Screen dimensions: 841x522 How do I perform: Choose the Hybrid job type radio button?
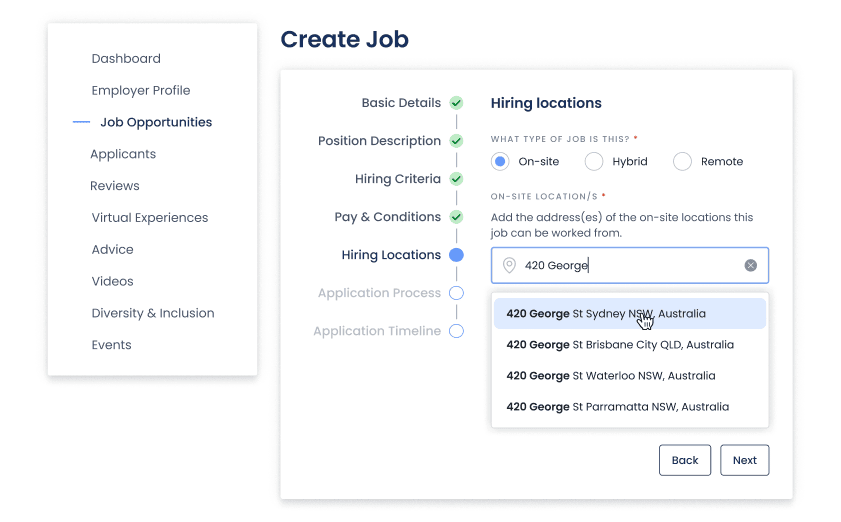click(x=594, y=162)
